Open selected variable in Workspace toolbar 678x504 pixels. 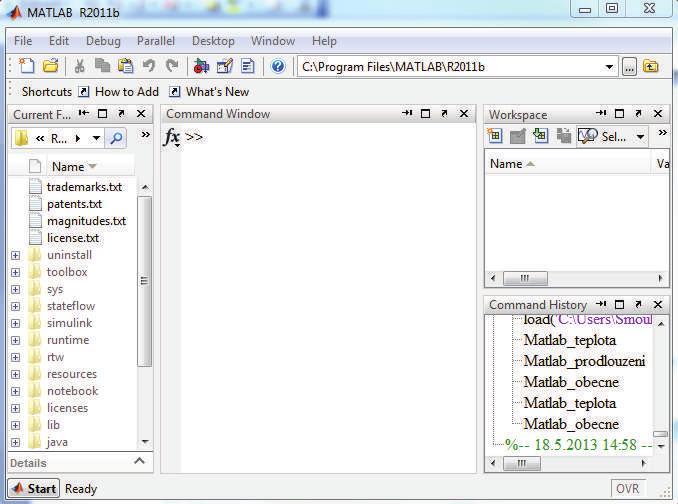click(x=518, y=137)
